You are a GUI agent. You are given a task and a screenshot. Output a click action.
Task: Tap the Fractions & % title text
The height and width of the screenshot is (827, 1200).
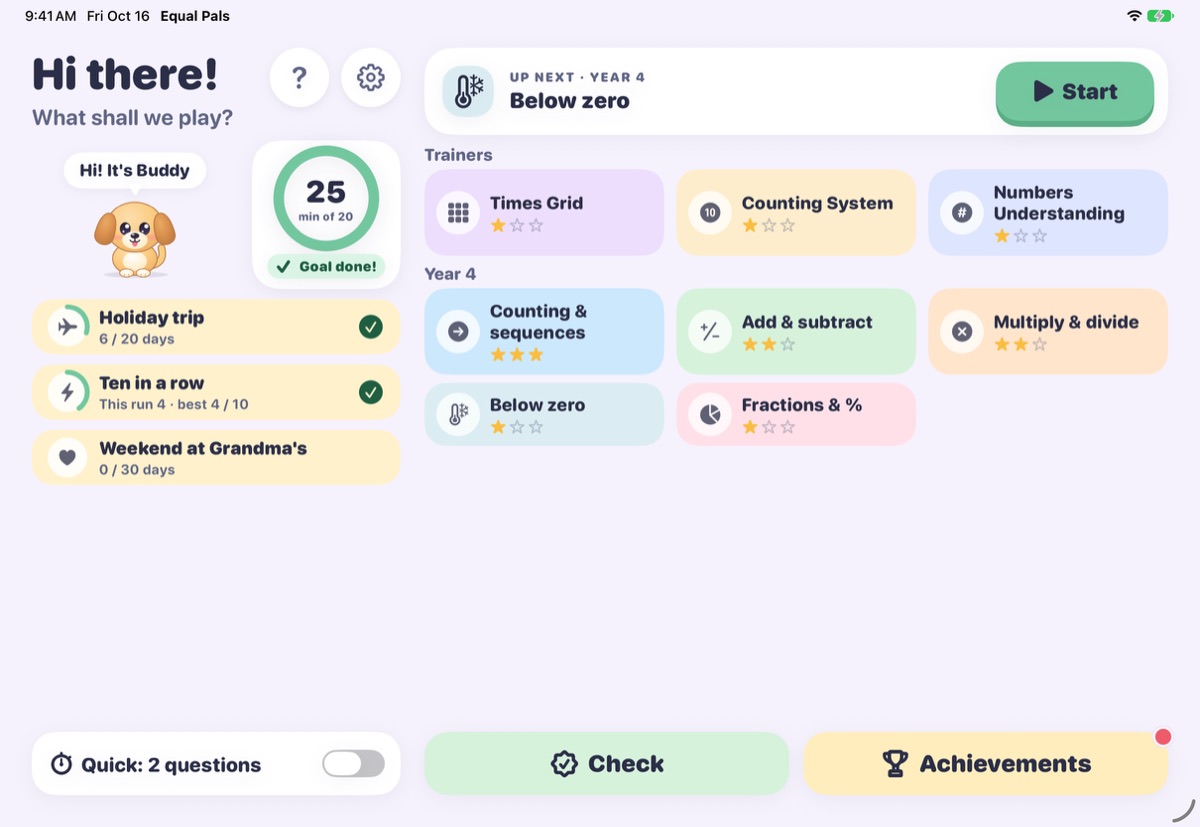802,405
